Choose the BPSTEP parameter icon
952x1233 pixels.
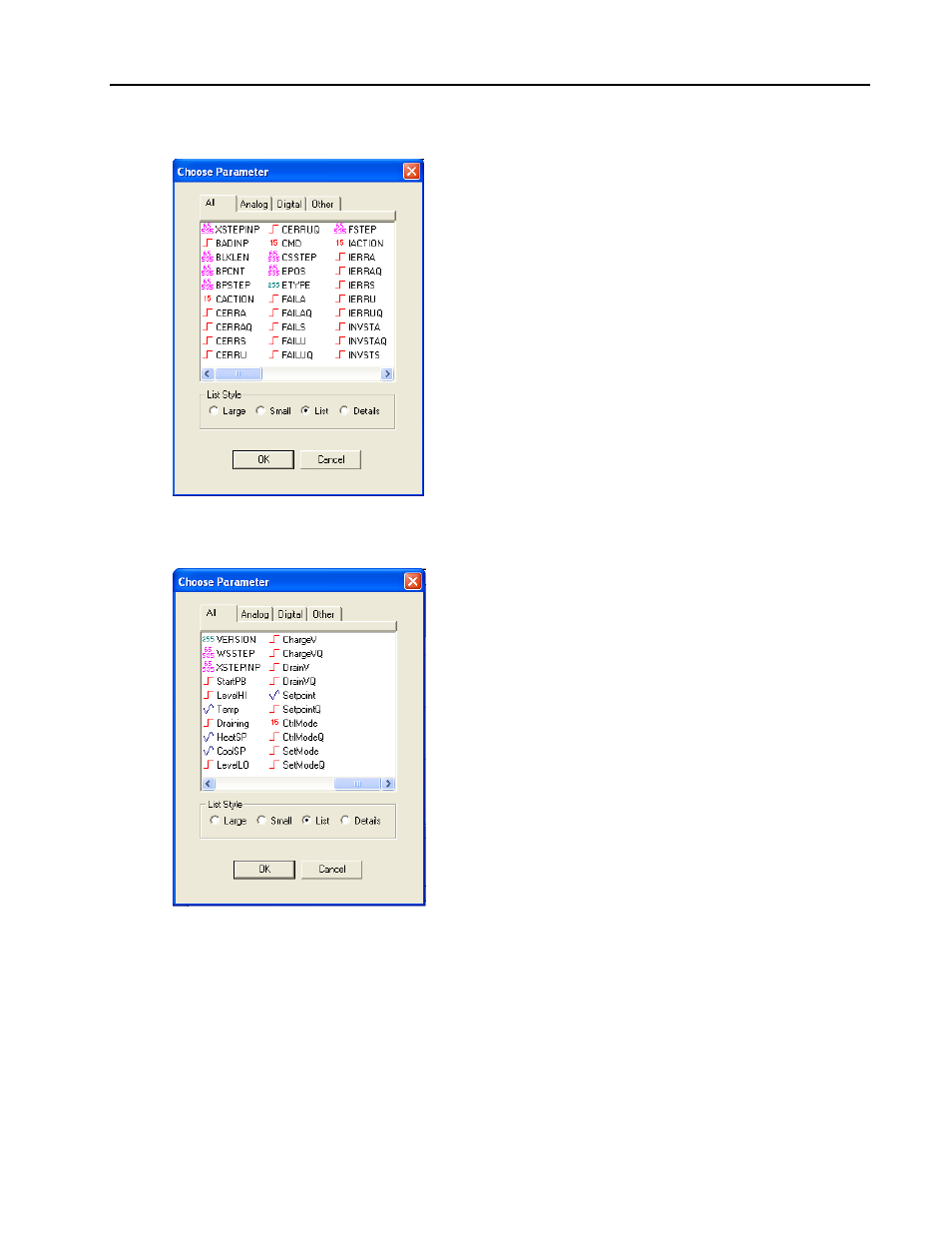pos(208,285)
